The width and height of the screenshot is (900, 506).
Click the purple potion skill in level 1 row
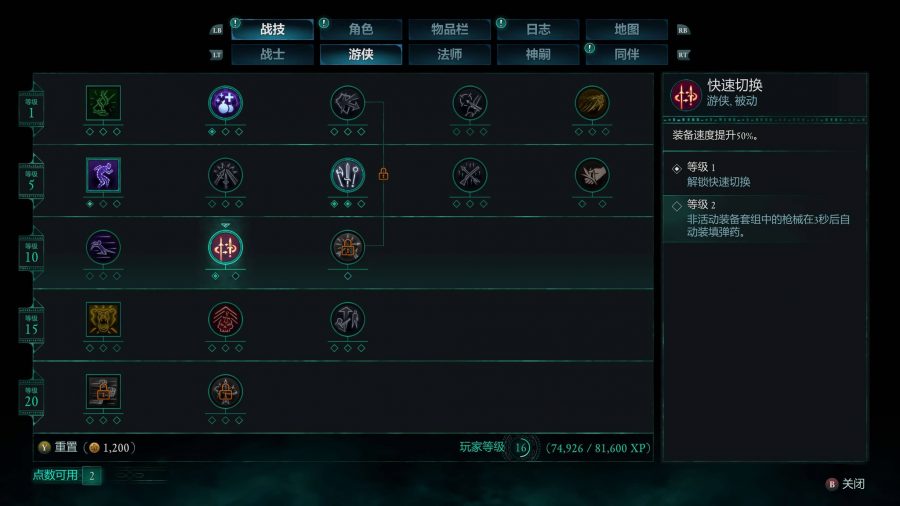(225, 103)
